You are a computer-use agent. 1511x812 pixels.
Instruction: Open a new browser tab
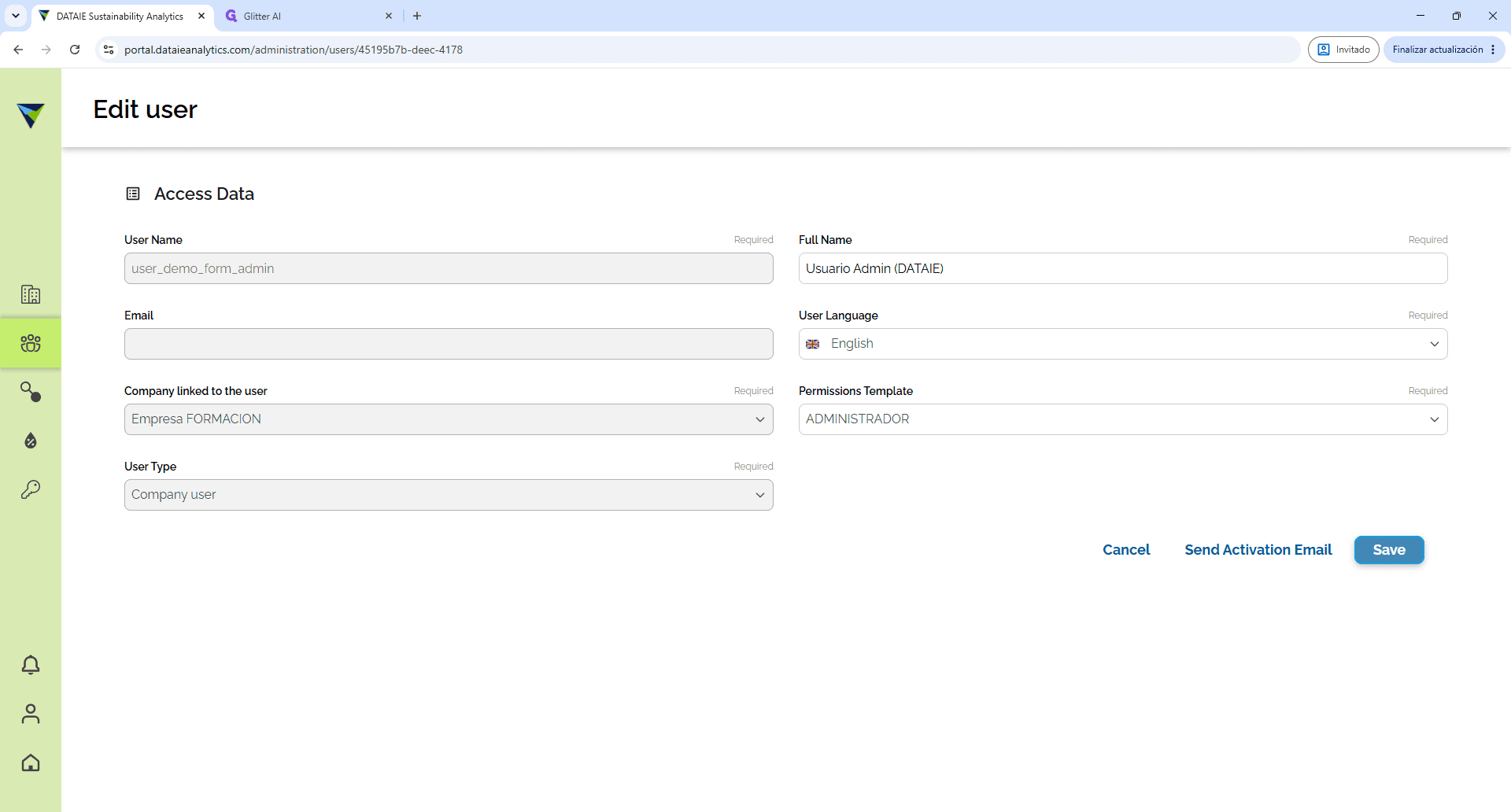tap(417, 16)
